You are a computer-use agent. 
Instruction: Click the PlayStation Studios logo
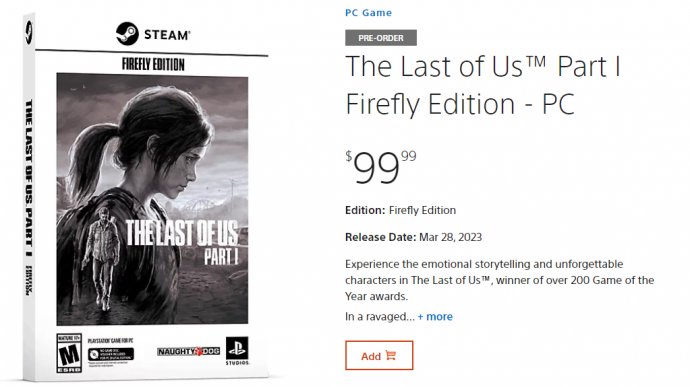pyautogui.click(x=237, y=351)
